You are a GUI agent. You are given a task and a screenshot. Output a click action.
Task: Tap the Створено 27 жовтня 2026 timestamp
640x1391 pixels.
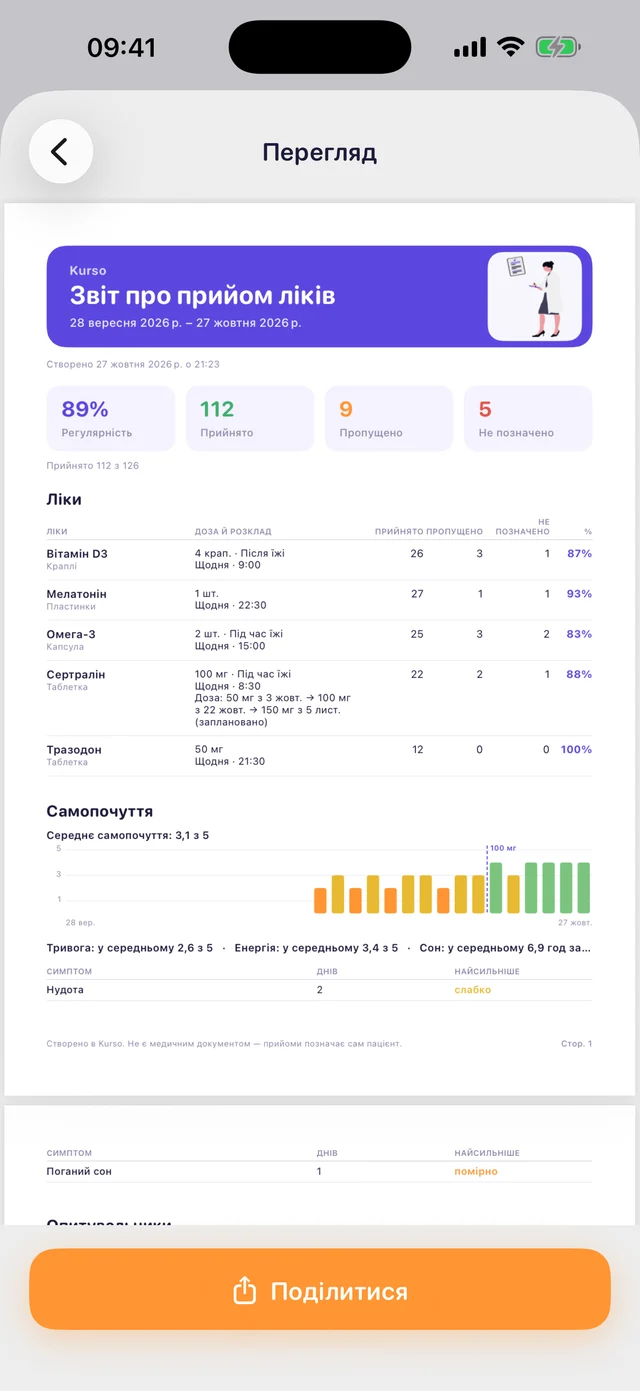click(x=133, y=365)
